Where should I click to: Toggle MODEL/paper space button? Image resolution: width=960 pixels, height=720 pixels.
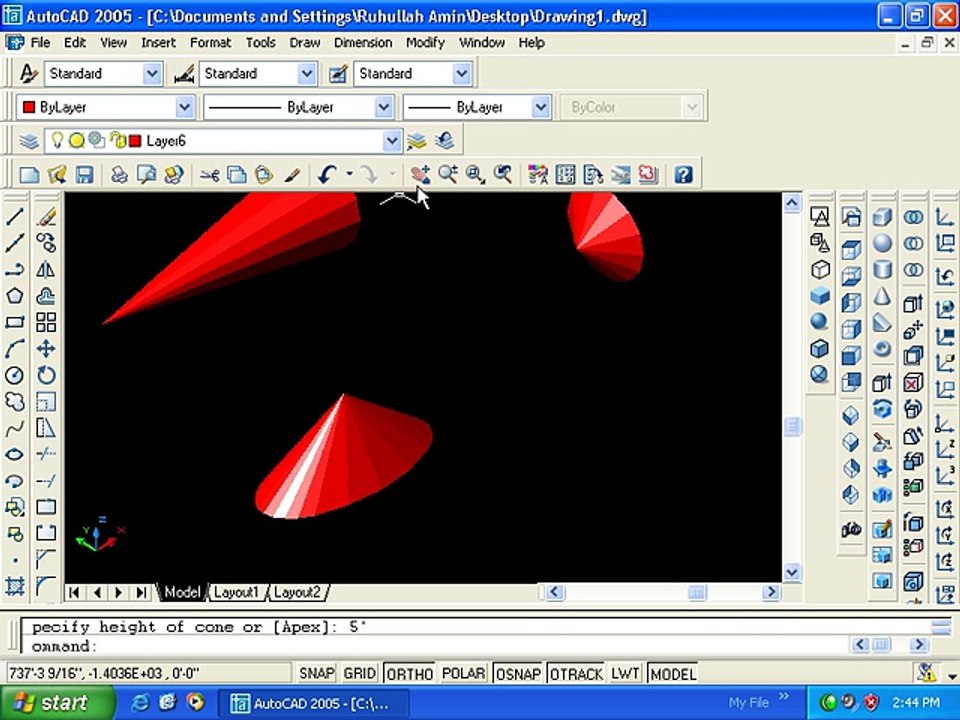[x=673, y=673]
